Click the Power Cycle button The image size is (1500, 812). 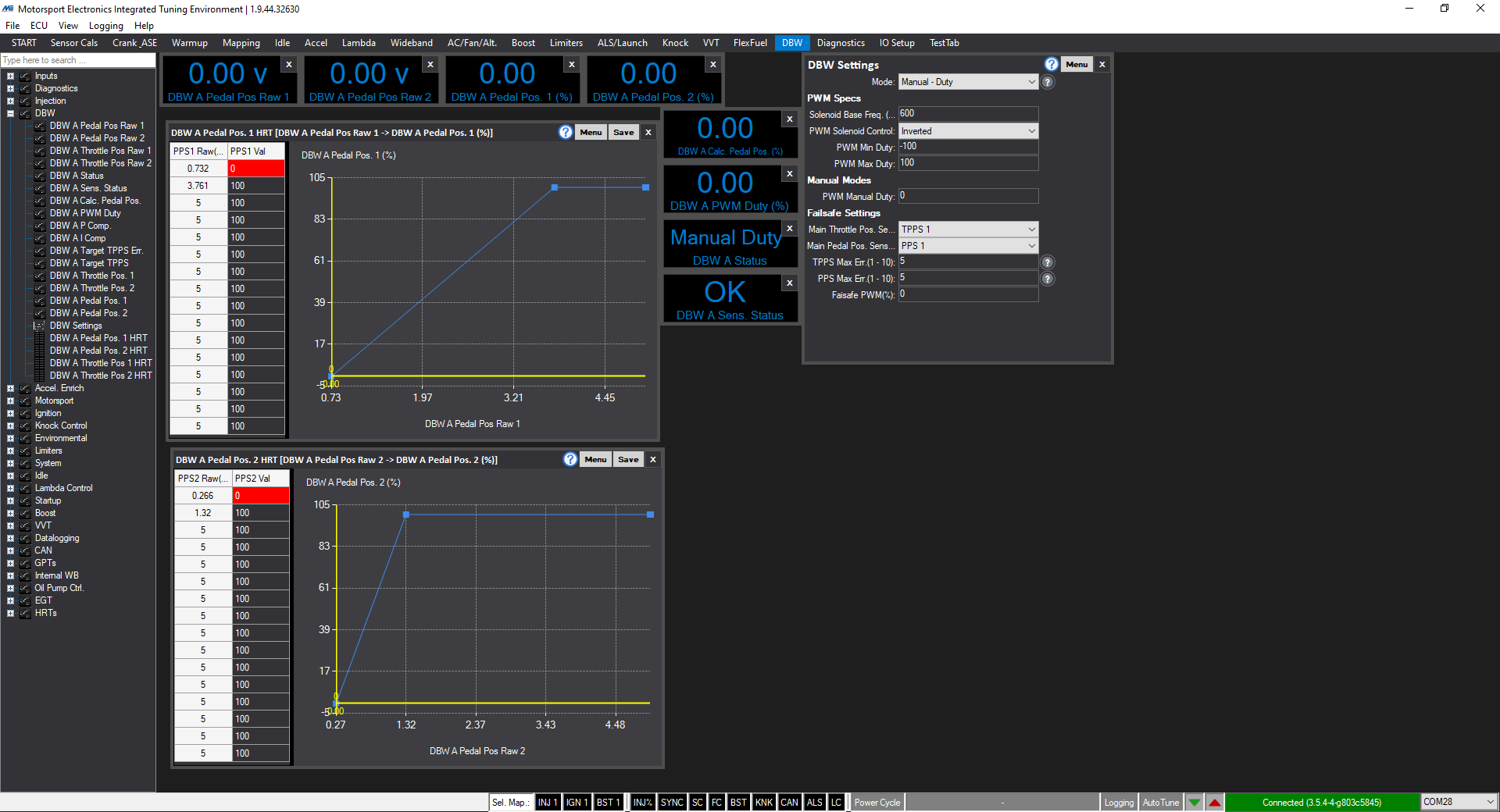click(877, 803)
